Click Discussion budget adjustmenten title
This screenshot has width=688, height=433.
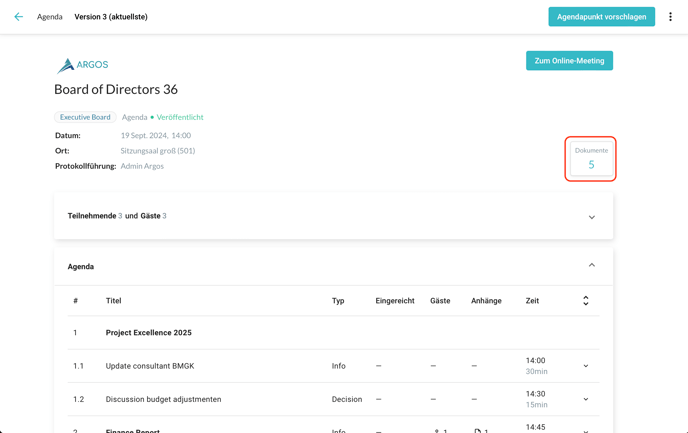tap(163, 399)
